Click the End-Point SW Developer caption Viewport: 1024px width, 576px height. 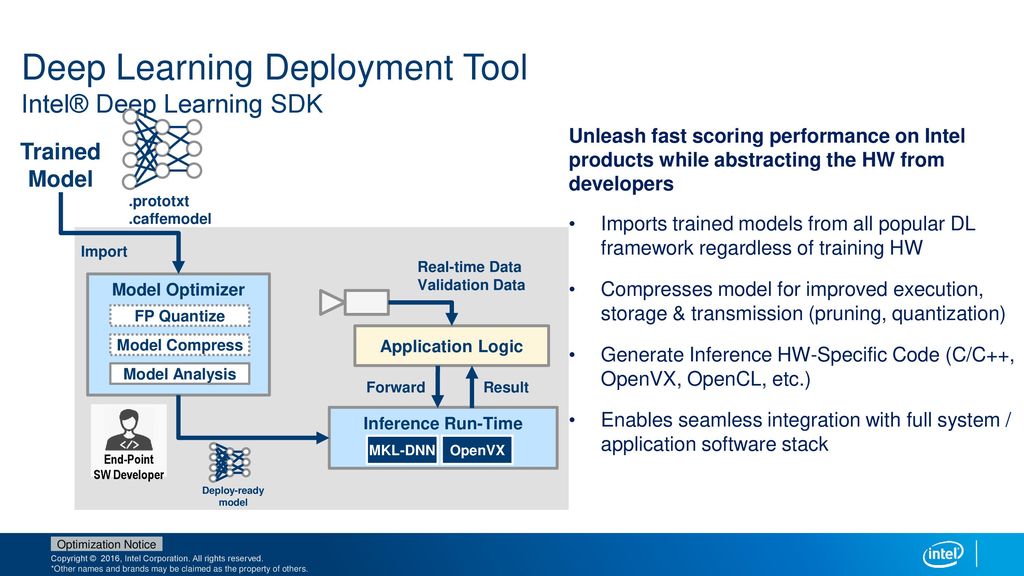[129, 467]
